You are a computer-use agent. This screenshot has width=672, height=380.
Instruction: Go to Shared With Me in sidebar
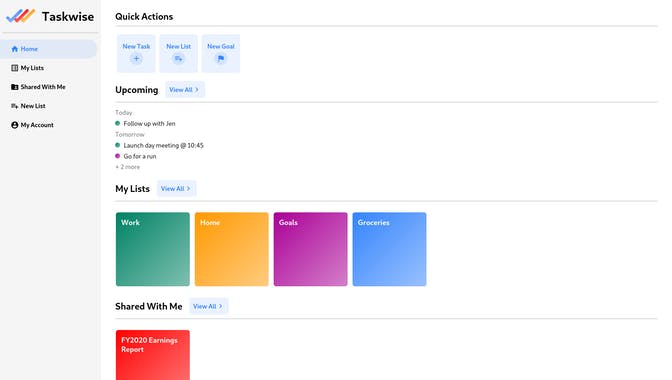[x=49, y=87]
